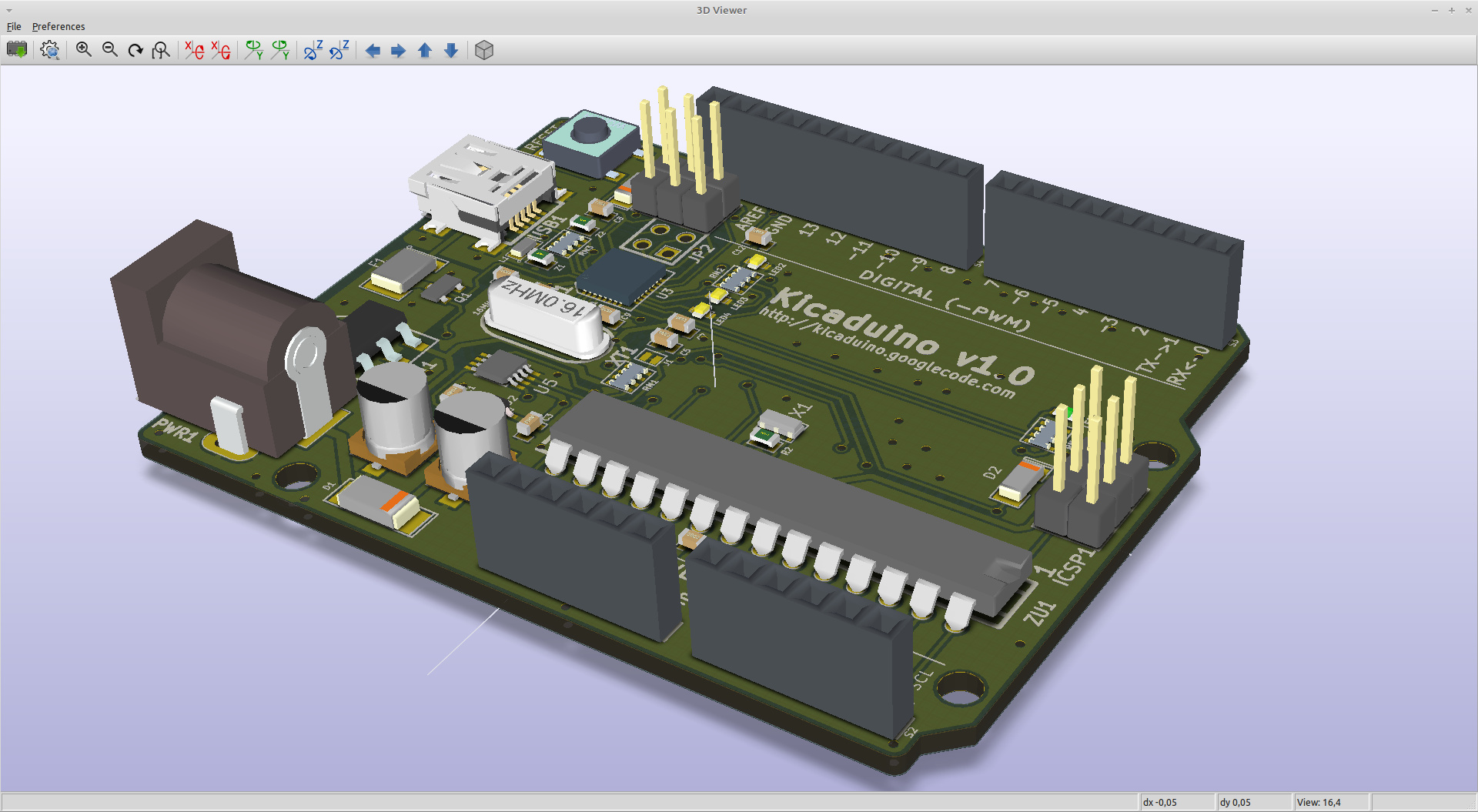Pan the view to the left
Image resolution: width=1478 pixels, height=812 pixels.
click(373, 50)
